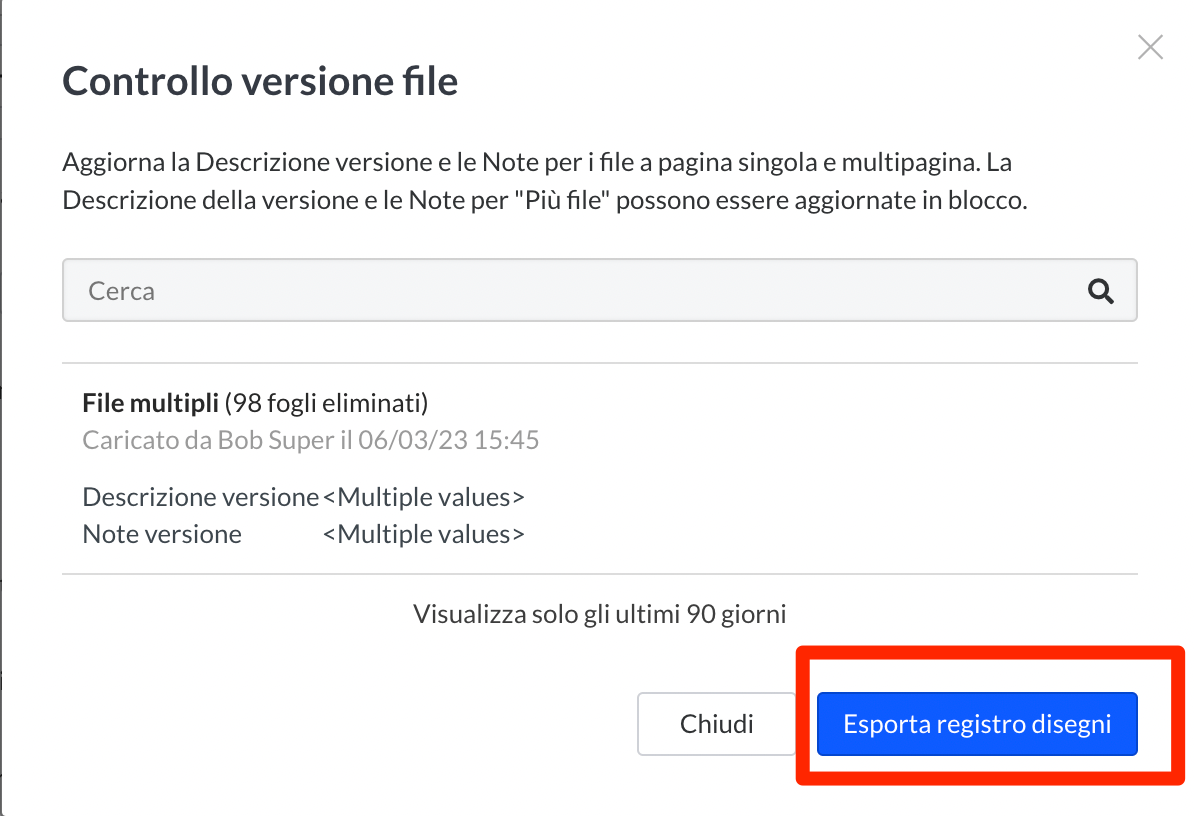Click the Controllo versione file title
Image resolution: width=1194 pixels, height=816 pixels.
260,80
